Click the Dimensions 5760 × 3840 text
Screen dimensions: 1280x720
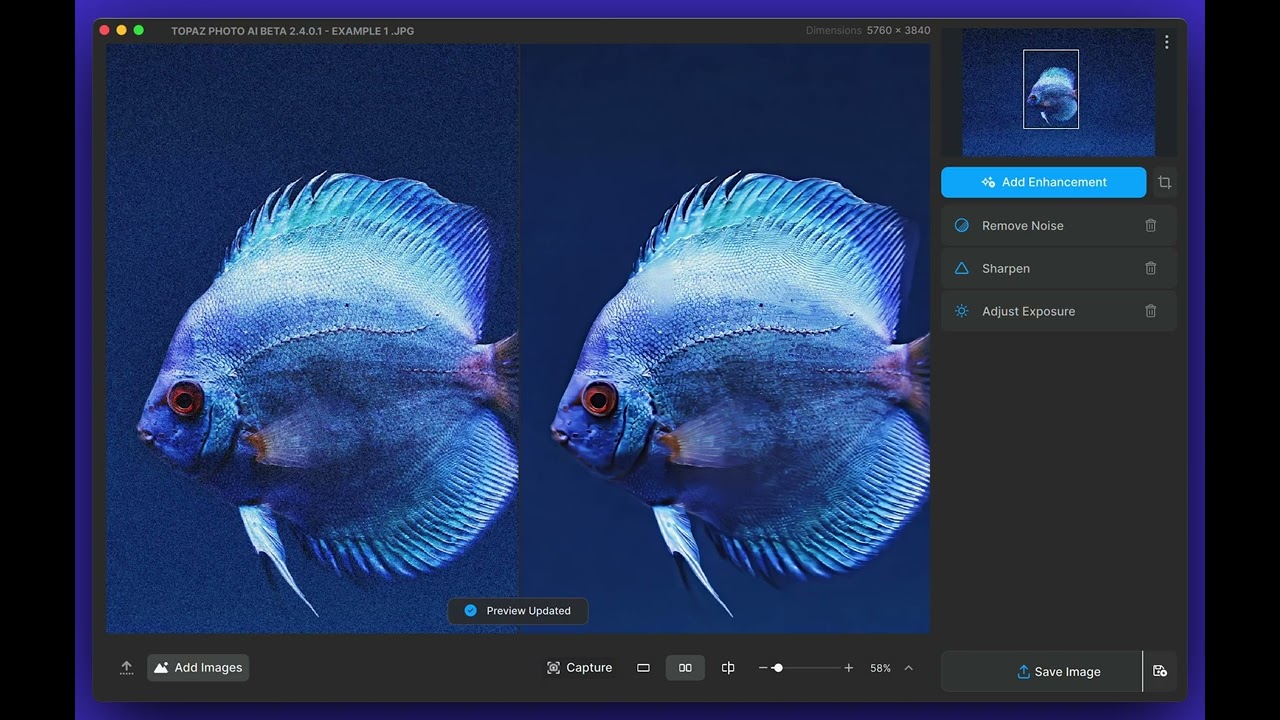pyautogui.click(x=868, y=31)
